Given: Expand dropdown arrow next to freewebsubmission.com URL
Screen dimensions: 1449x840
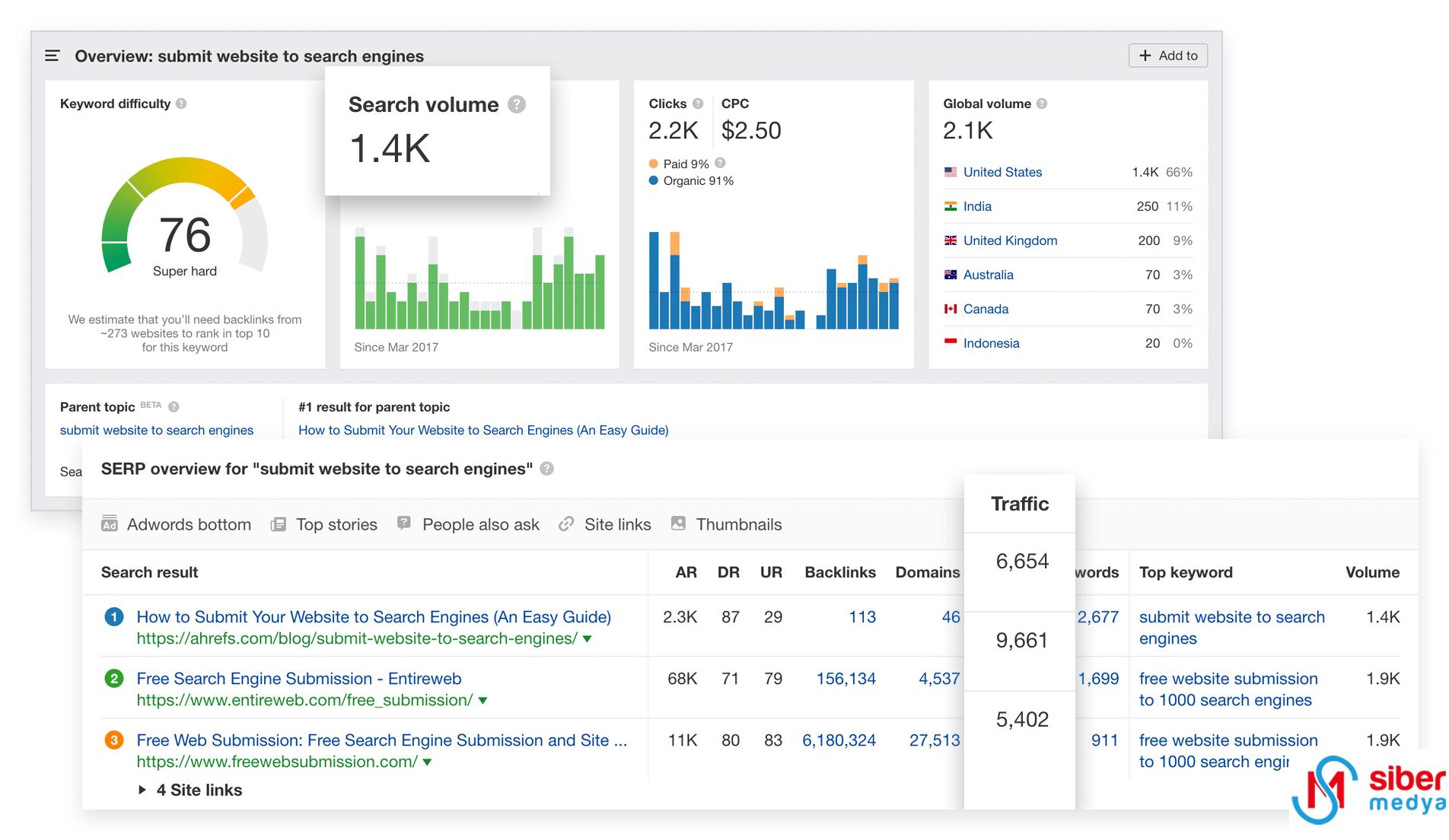Looking at the screenshot, I should [427, 762].
